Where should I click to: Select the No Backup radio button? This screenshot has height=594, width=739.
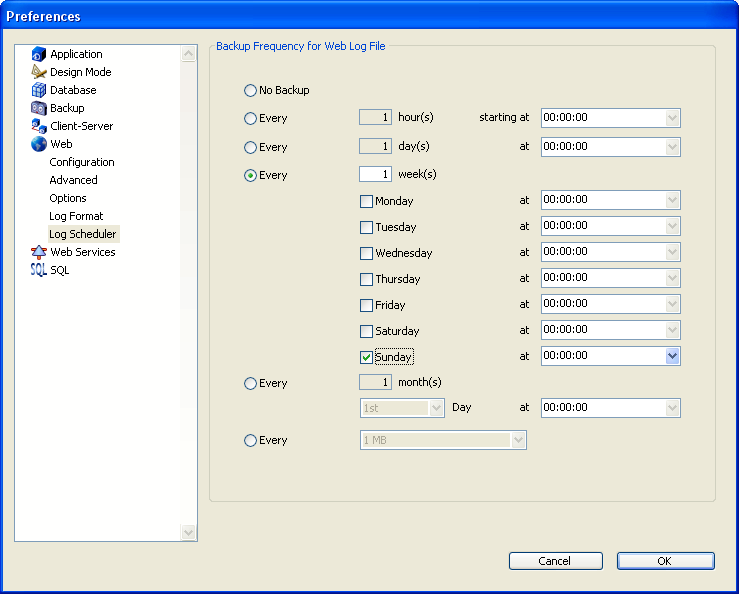point(250,90)
